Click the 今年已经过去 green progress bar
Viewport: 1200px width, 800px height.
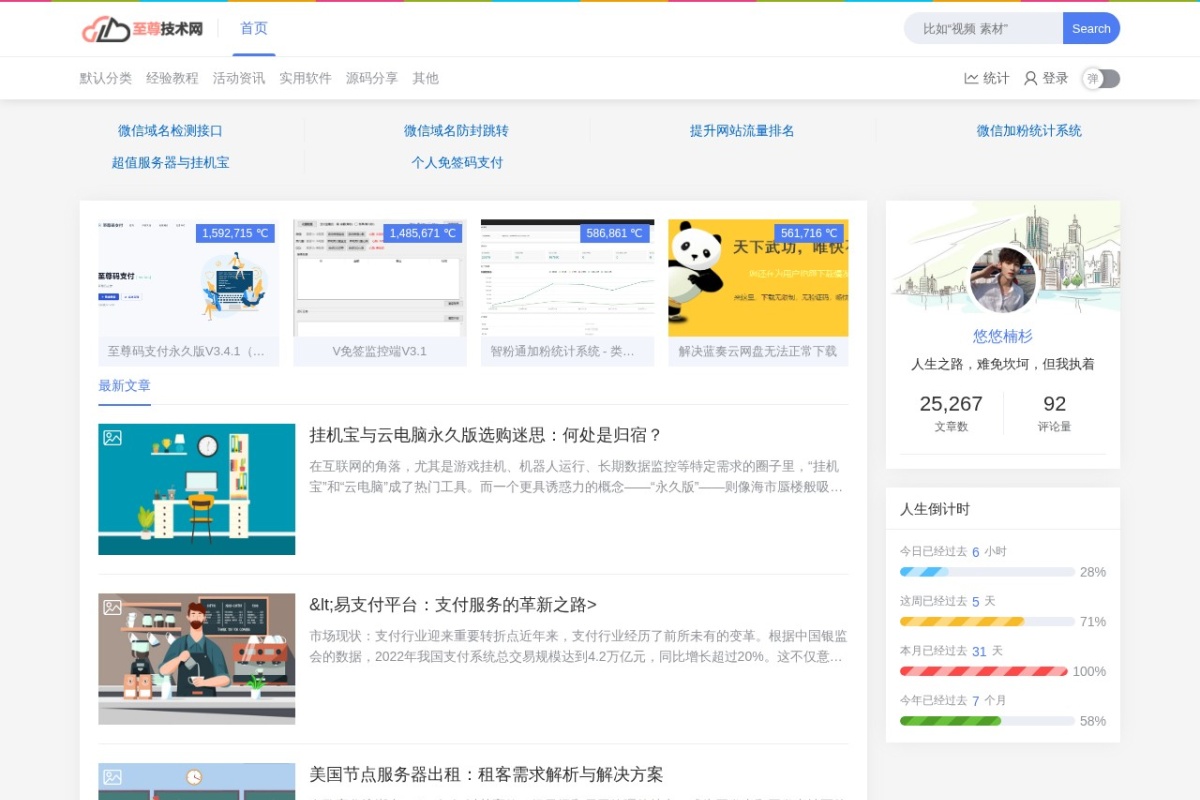(x=987, y=721)
